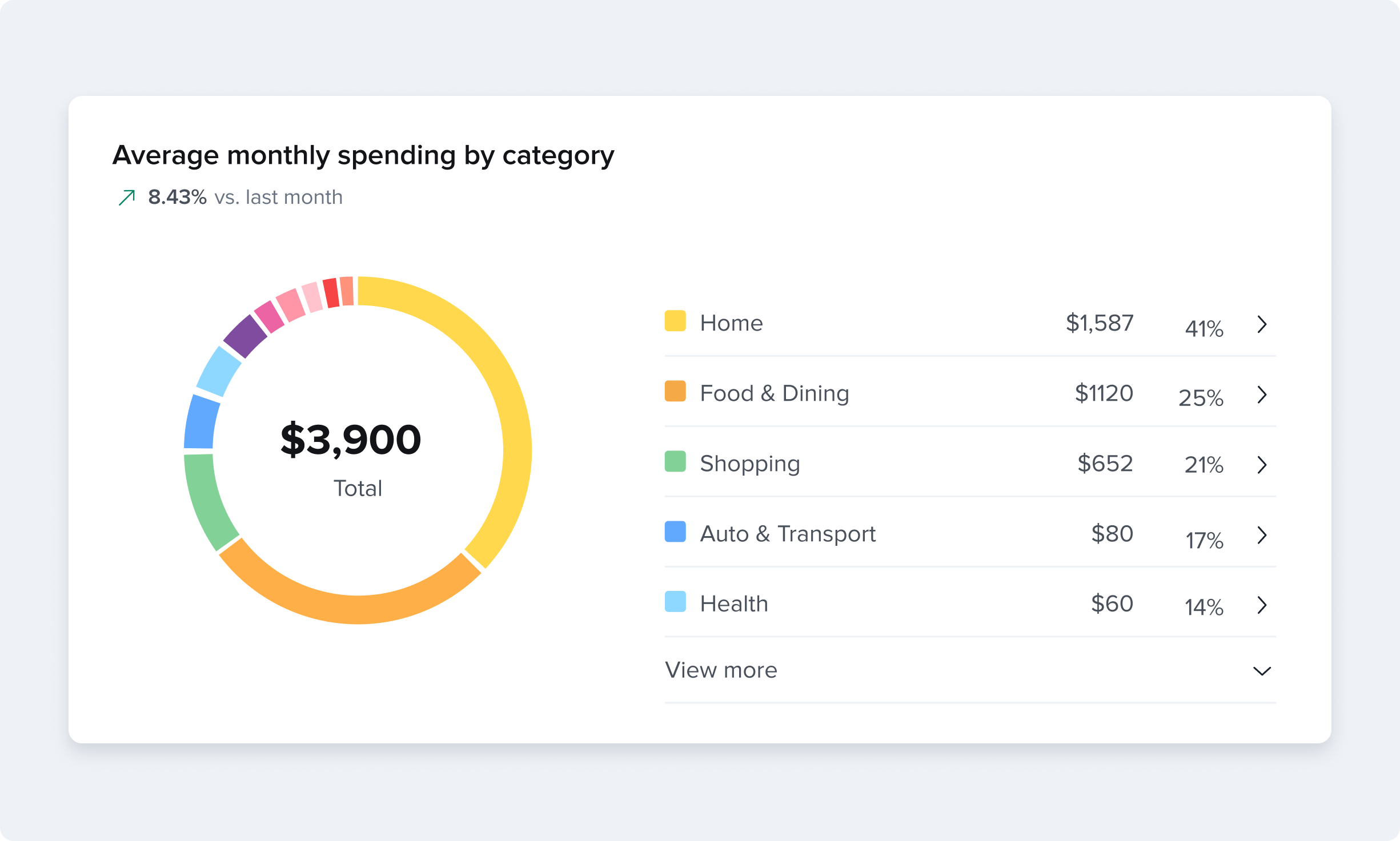Open Home category details chevron
Viewport: 1400px width, 841px height.
(x=1262, y=324)
